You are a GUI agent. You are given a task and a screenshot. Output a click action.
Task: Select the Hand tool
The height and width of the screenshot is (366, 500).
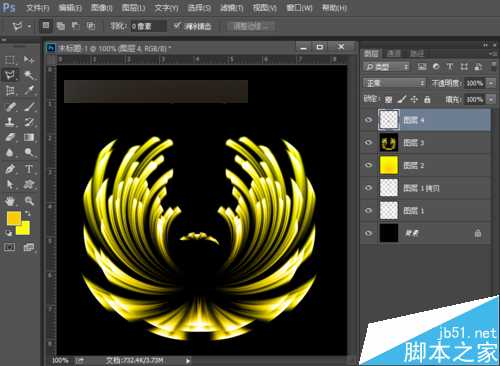coord(10,201)
